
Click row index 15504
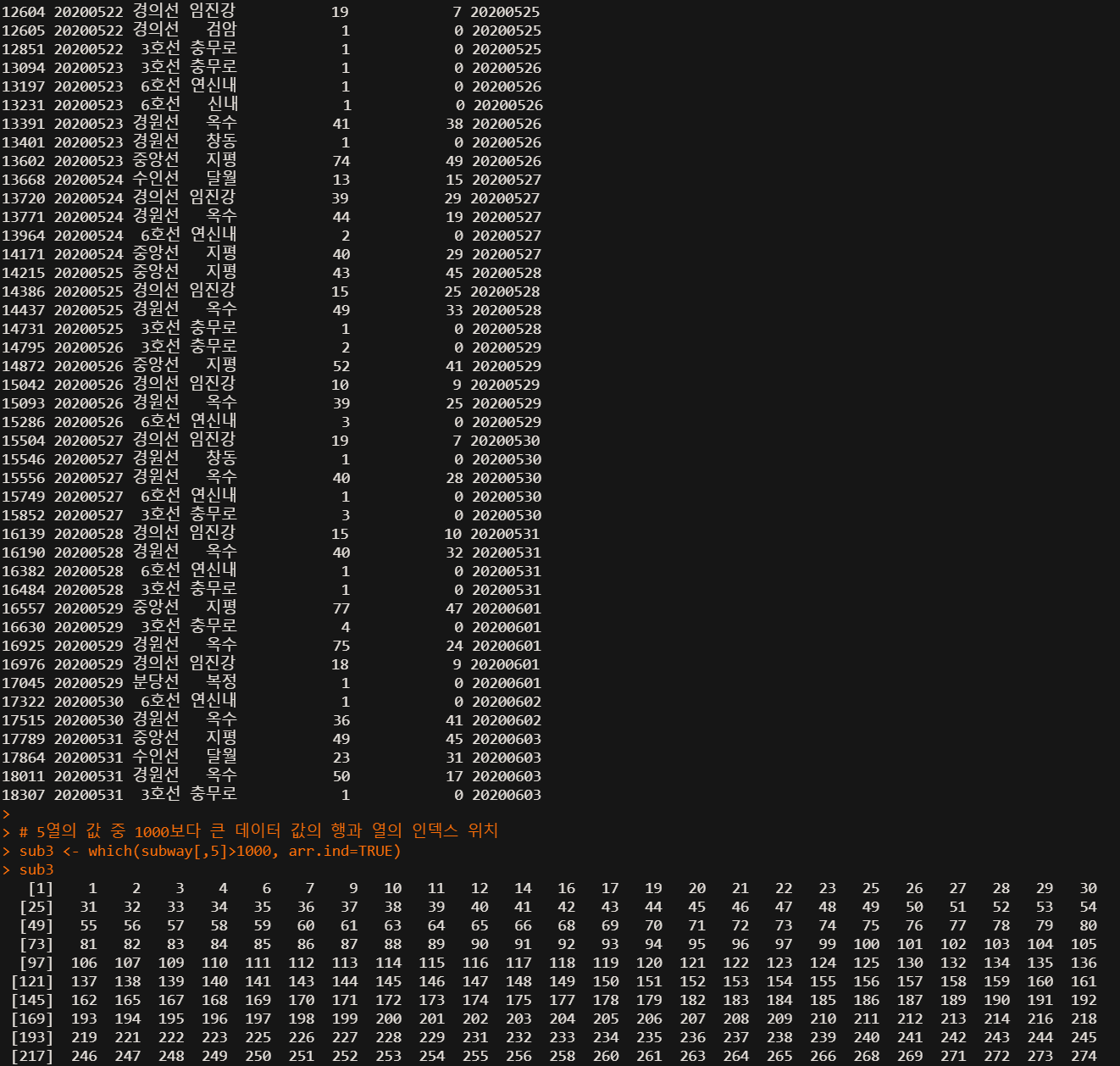[23, 441]
